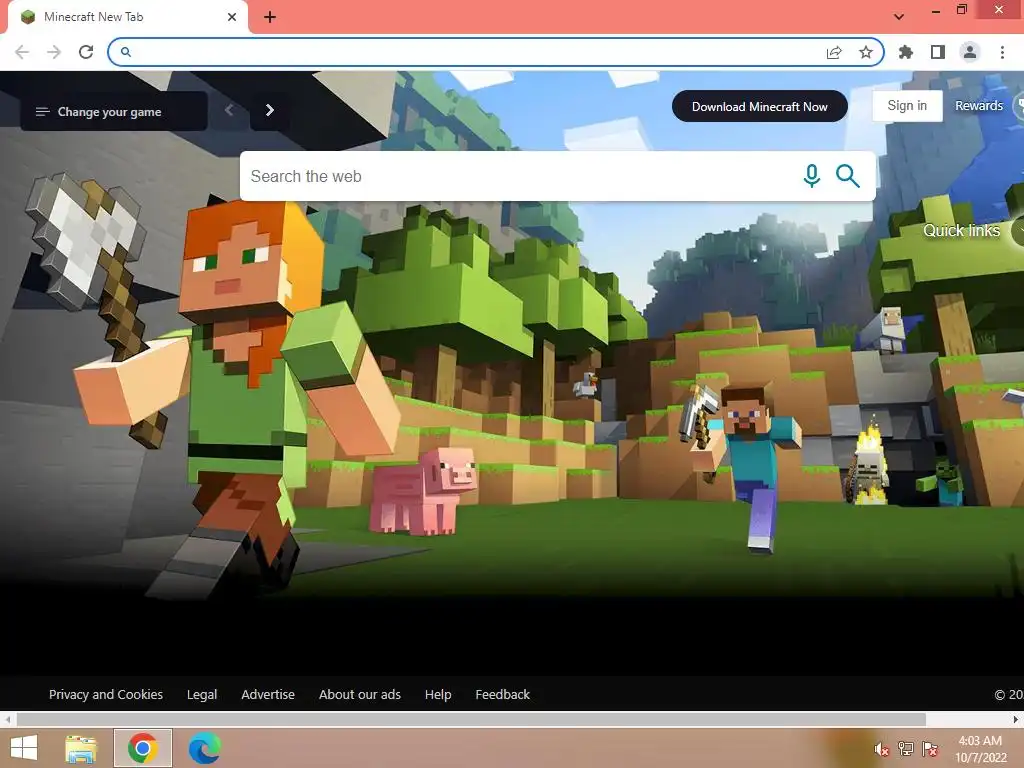This screenshot has width=1024, height=768.
Task: Open the Rewards link
Action: point(979,106)
